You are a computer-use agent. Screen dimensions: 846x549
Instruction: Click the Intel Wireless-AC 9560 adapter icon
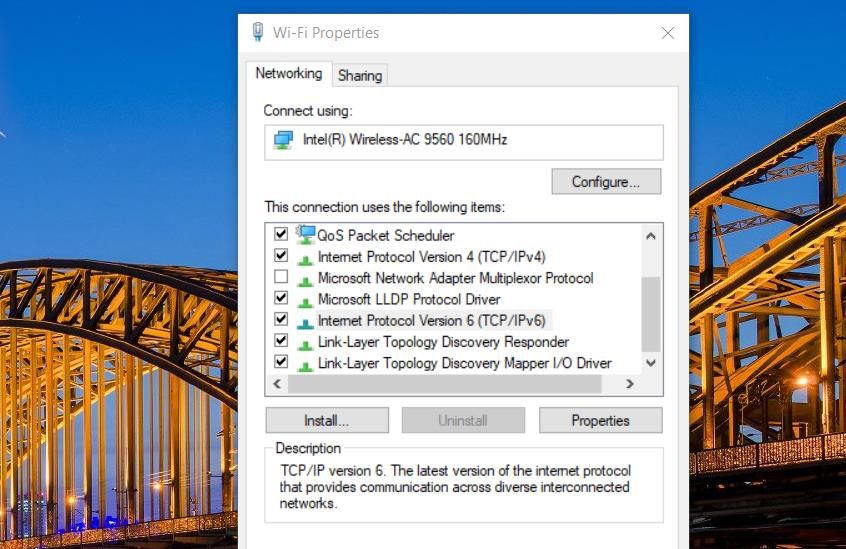[x=283, y=140]
